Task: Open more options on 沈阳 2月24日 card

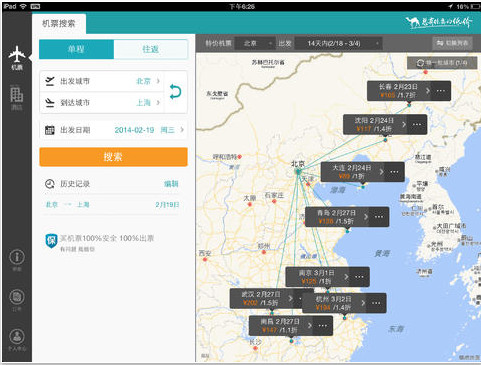Action: click(x=417, y=124)
